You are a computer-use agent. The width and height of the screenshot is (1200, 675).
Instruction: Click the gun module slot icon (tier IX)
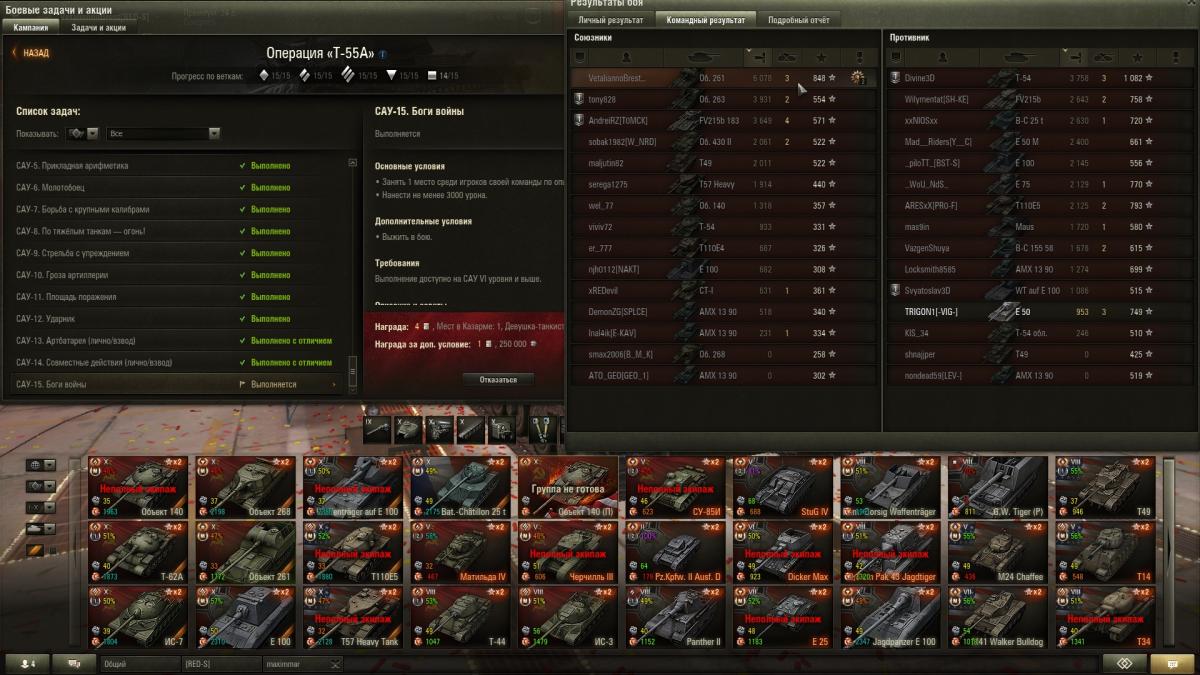pyautogui.click(x=378, y=429)
